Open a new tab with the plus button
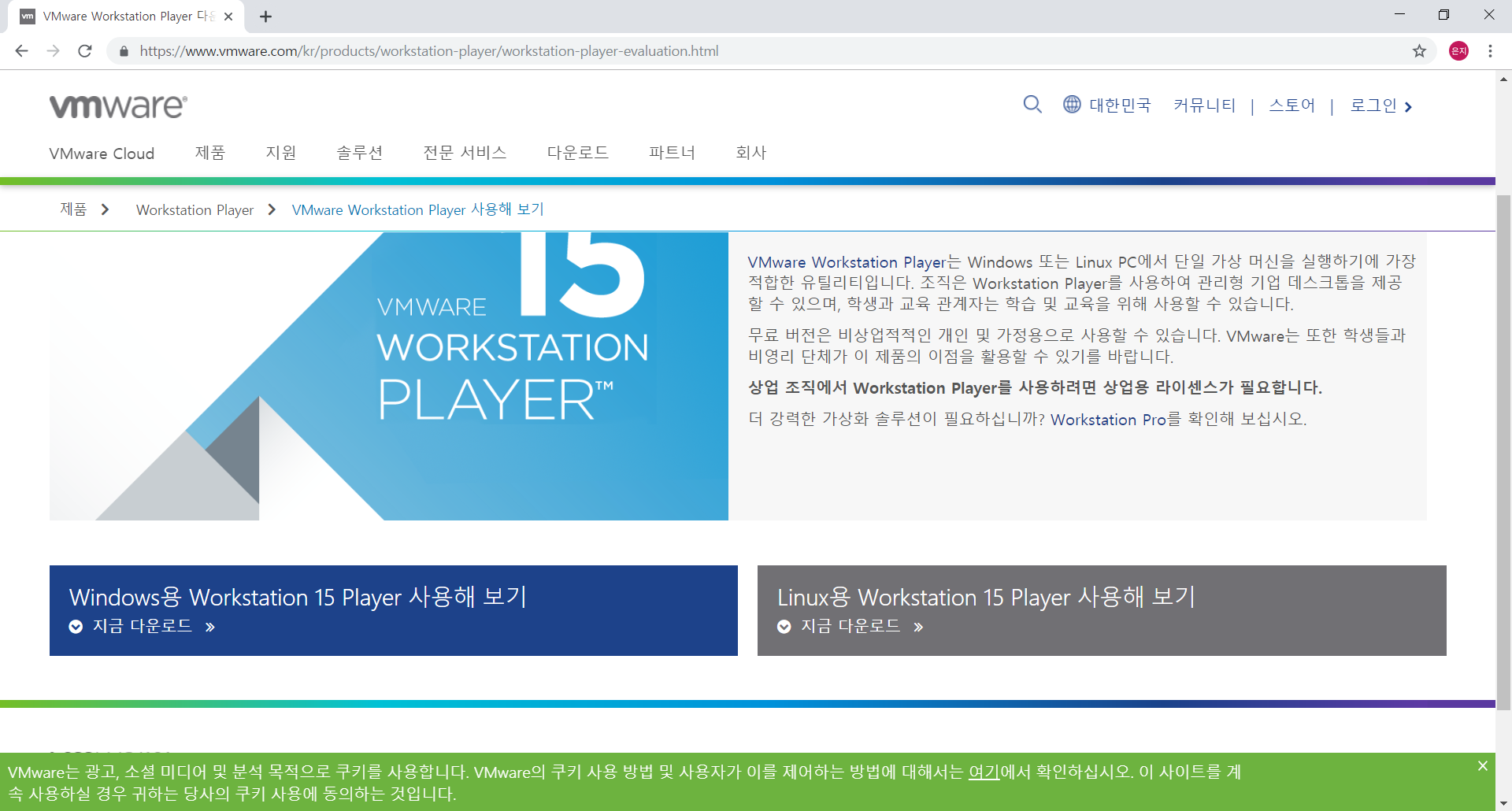 (265, 17)
